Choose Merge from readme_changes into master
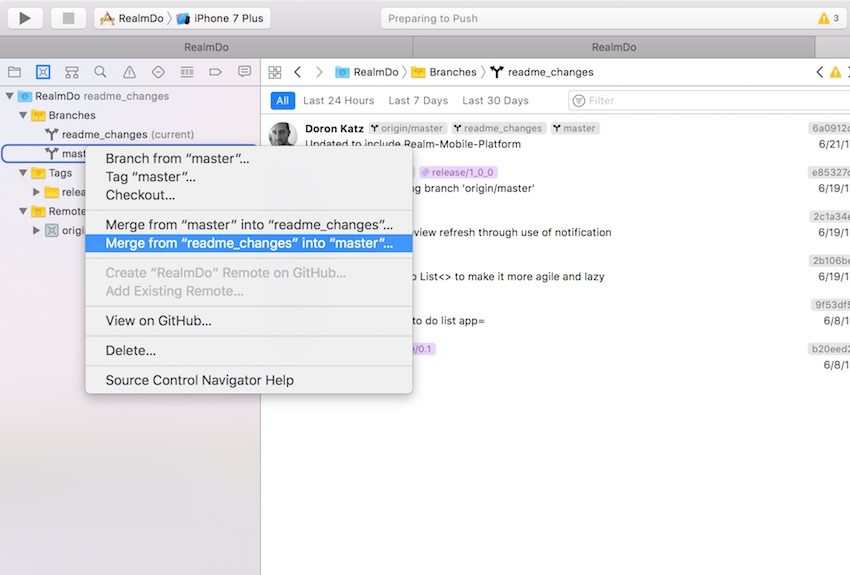Viewport: 850px width, 575px height. click(x=249, y=243)
